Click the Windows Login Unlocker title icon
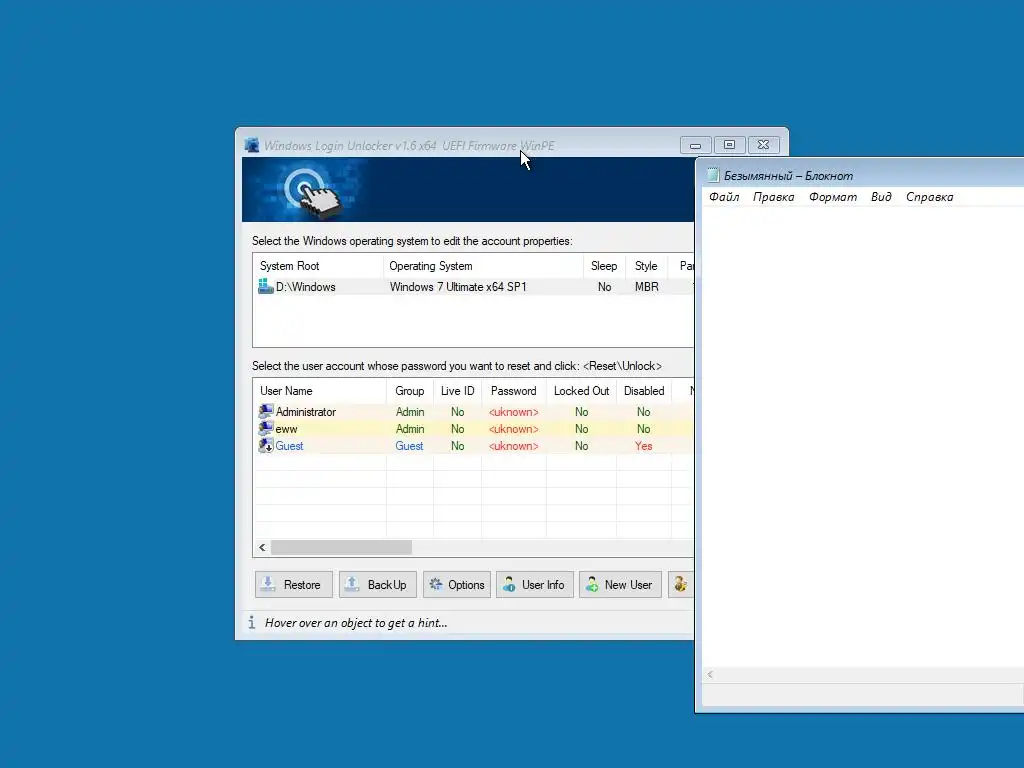1024x768 pixels. pyautogui.click(x=251, y=145)
